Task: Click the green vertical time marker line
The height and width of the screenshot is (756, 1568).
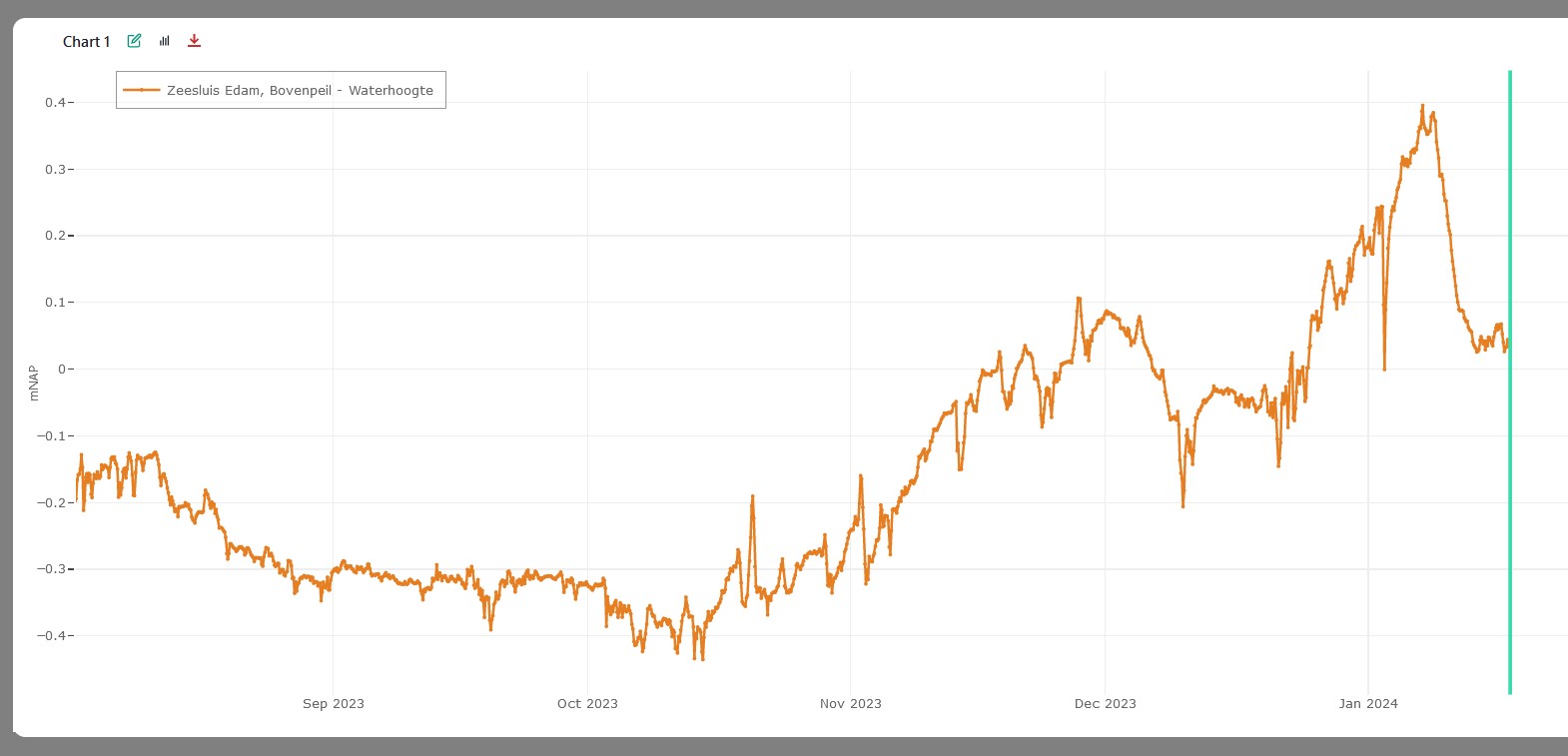Action: [1509, 399]
